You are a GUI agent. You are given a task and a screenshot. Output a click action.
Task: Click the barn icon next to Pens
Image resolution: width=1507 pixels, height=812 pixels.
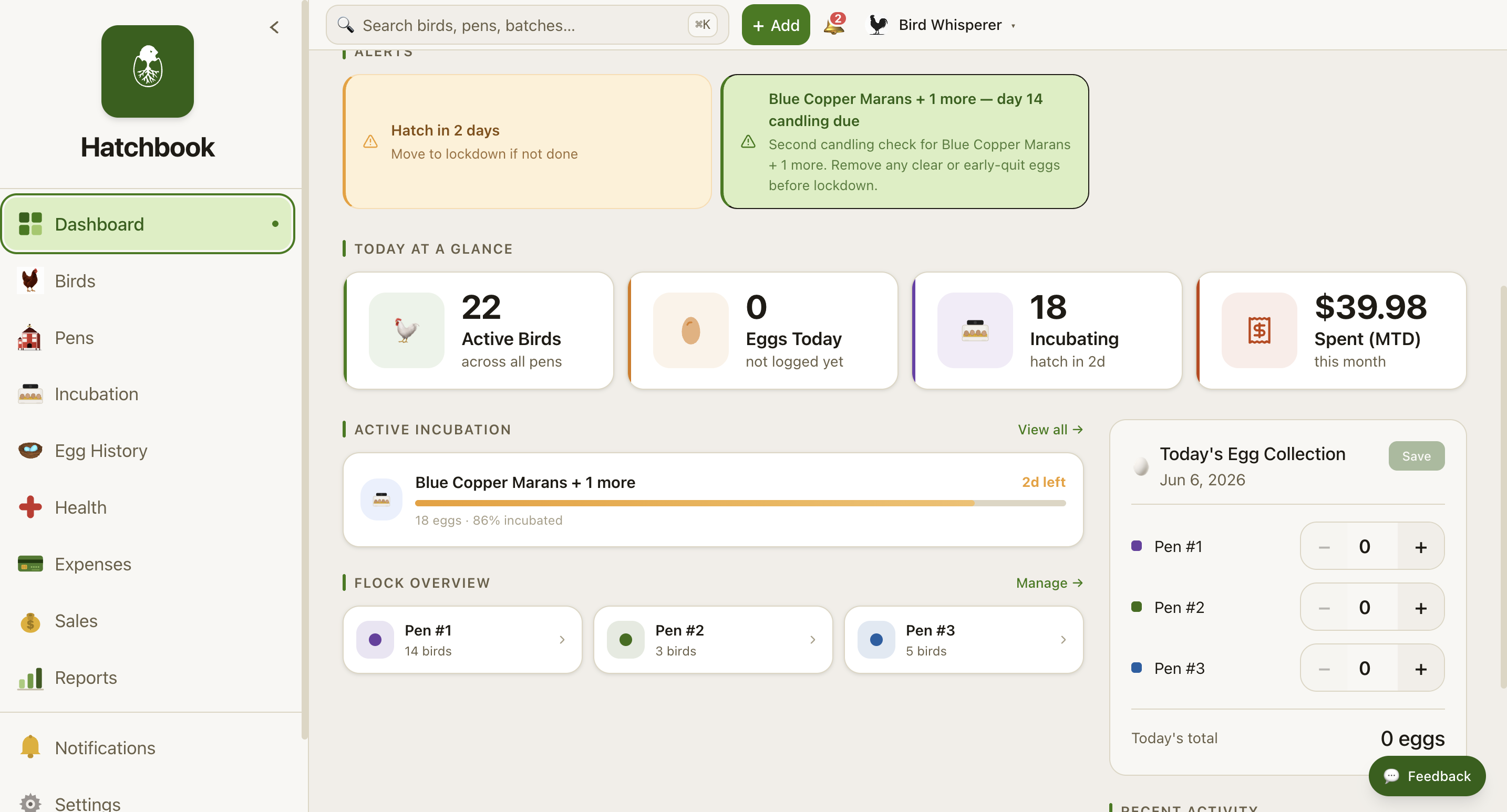click(30, 337)
